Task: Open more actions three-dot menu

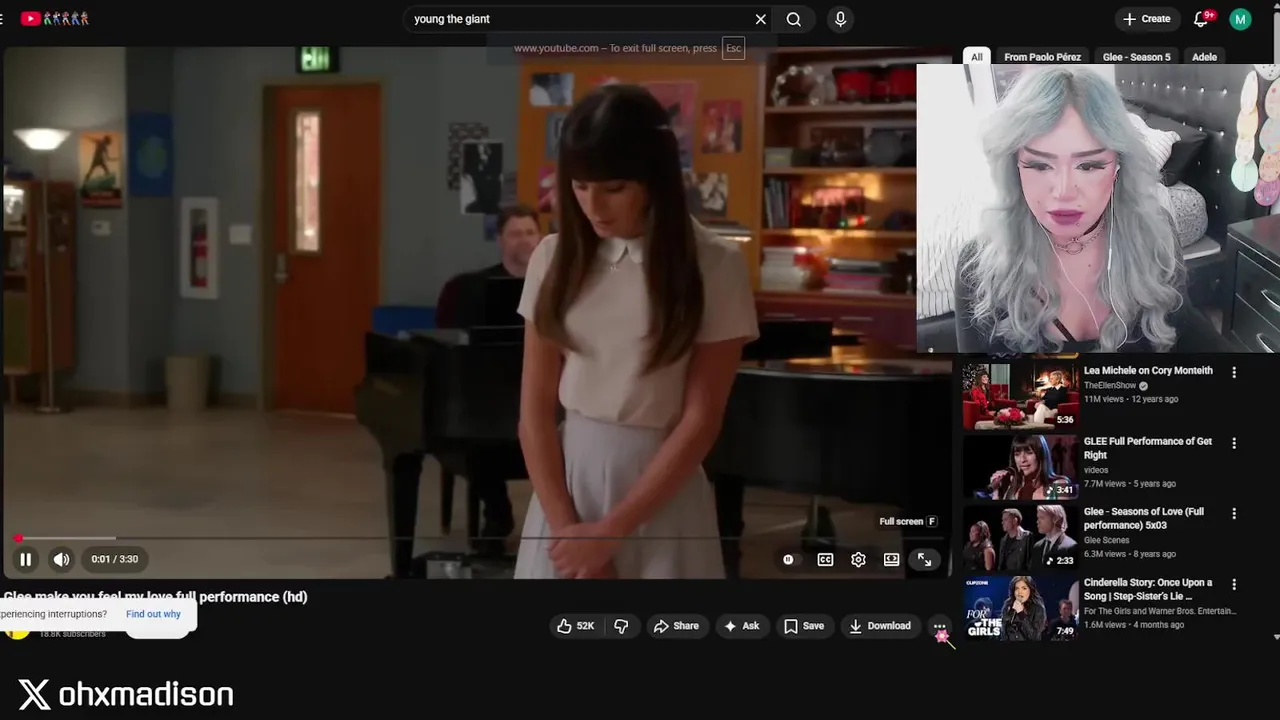Action: [940, 626]
